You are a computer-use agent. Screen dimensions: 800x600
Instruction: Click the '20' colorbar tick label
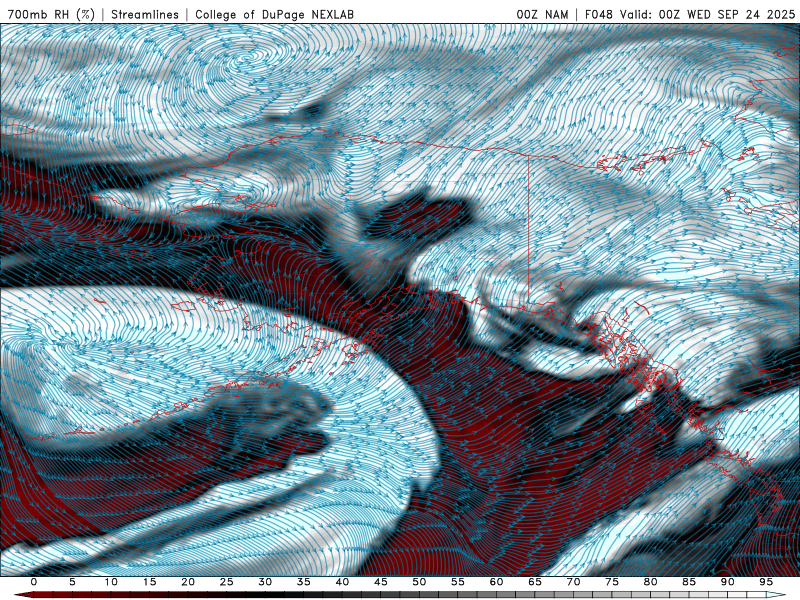188,582
